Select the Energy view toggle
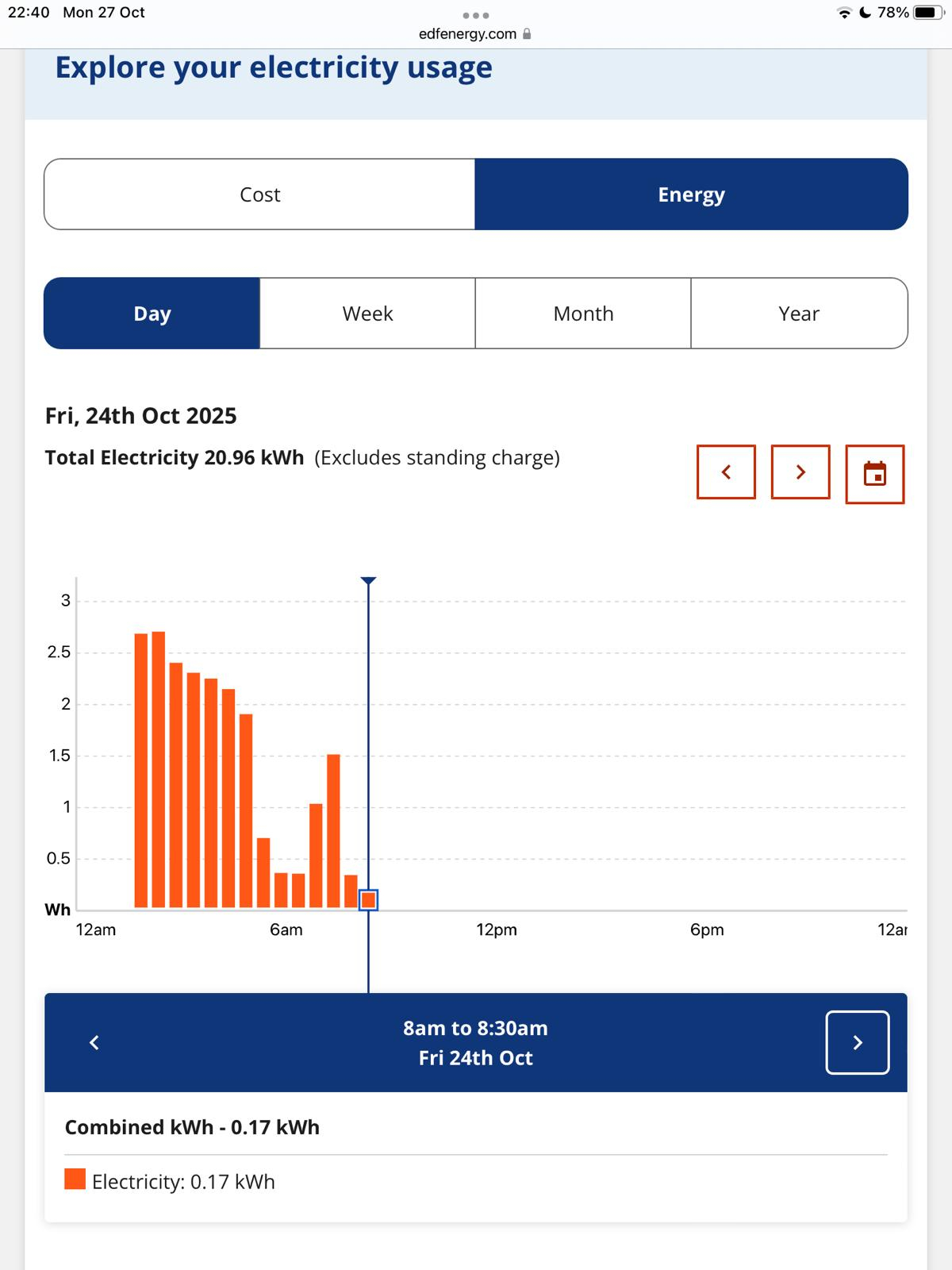Screen dimensions: 952x1270 pos(691,194)
